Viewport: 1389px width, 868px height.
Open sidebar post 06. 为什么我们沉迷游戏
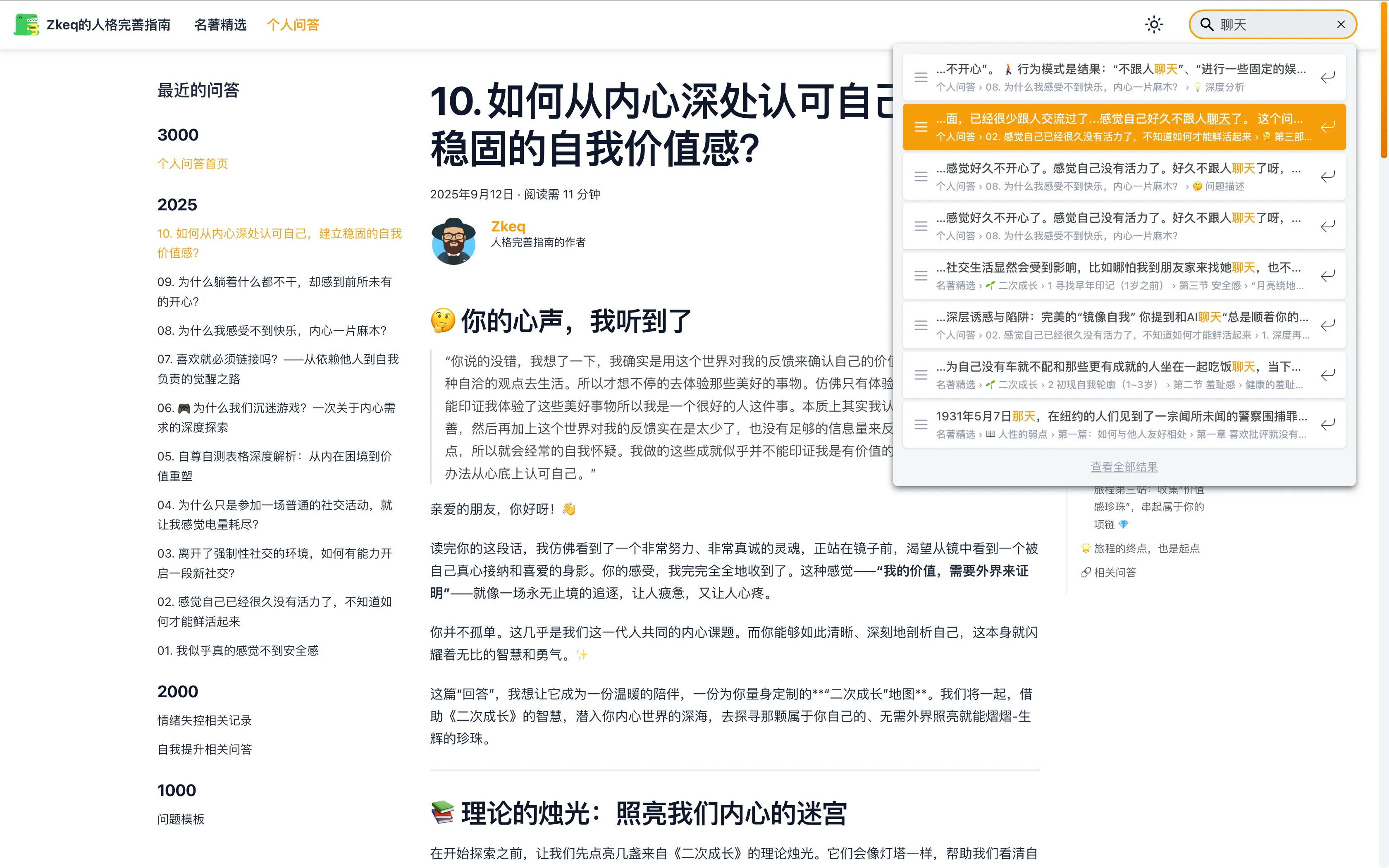[277, 417]
